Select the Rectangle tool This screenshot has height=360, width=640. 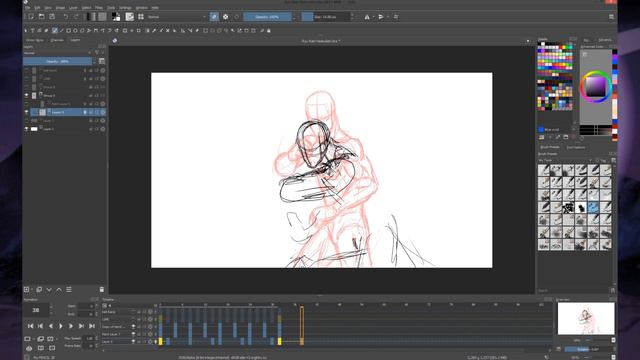point(69,31)
